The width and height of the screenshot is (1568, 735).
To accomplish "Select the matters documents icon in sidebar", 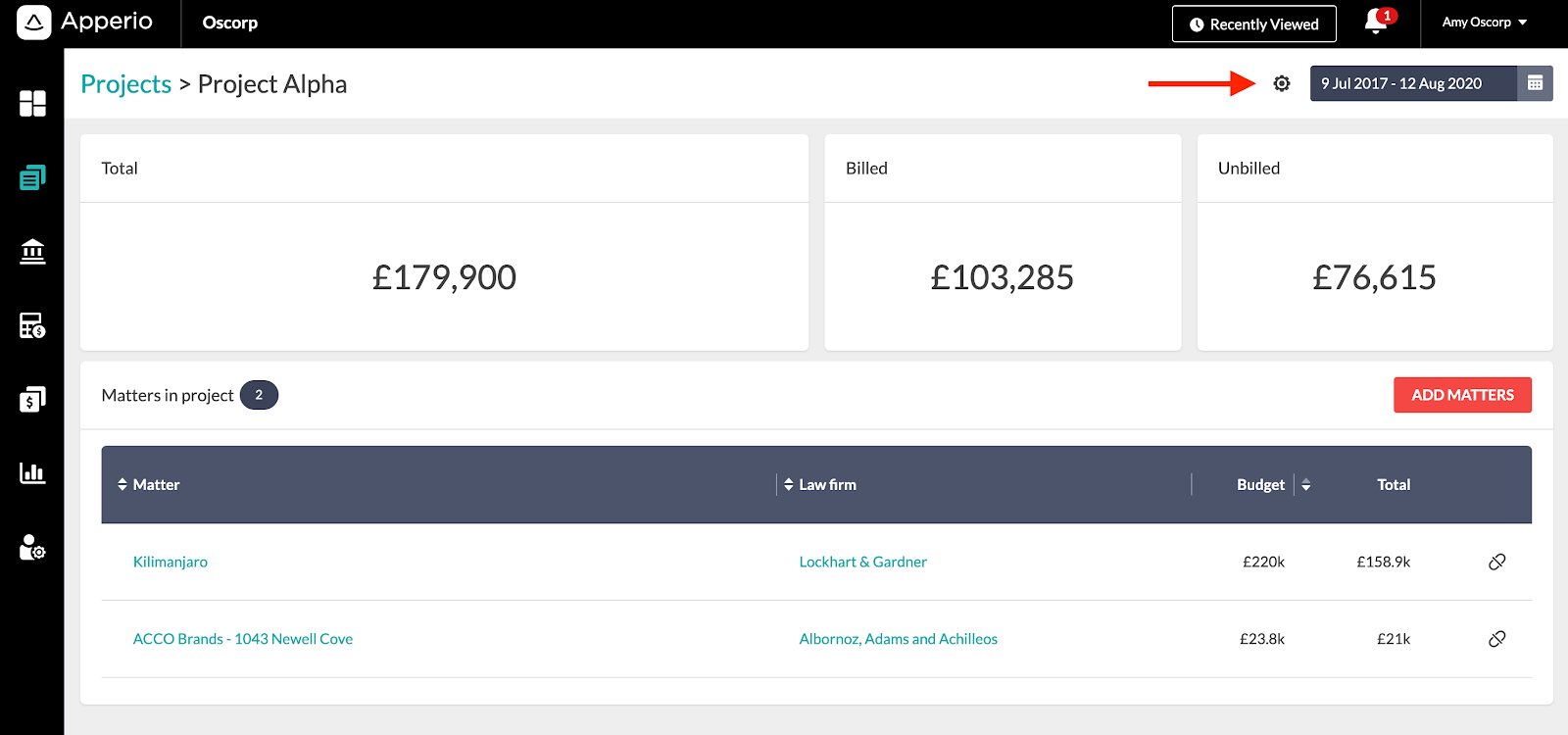I will pos(32,177).
